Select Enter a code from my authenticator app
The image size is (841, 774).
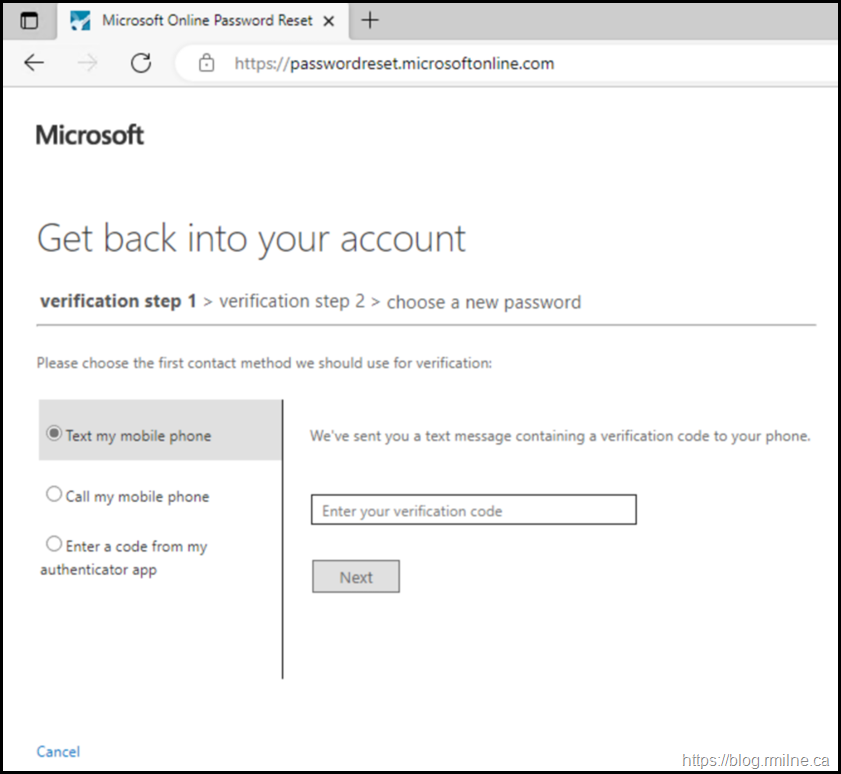click(x=54, y=544)
